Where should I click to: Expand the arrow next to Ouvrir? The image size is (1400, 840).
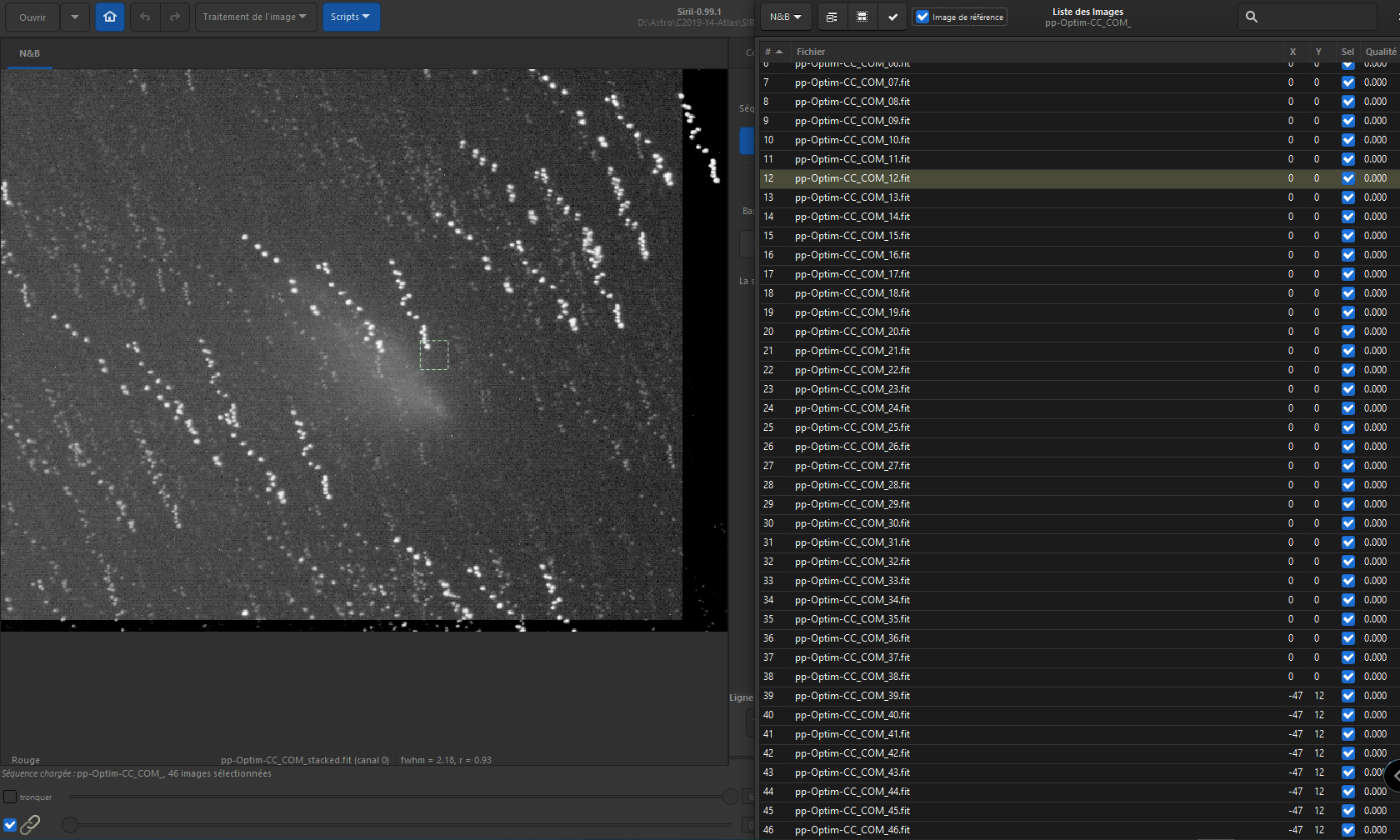[x=75, y=17]
